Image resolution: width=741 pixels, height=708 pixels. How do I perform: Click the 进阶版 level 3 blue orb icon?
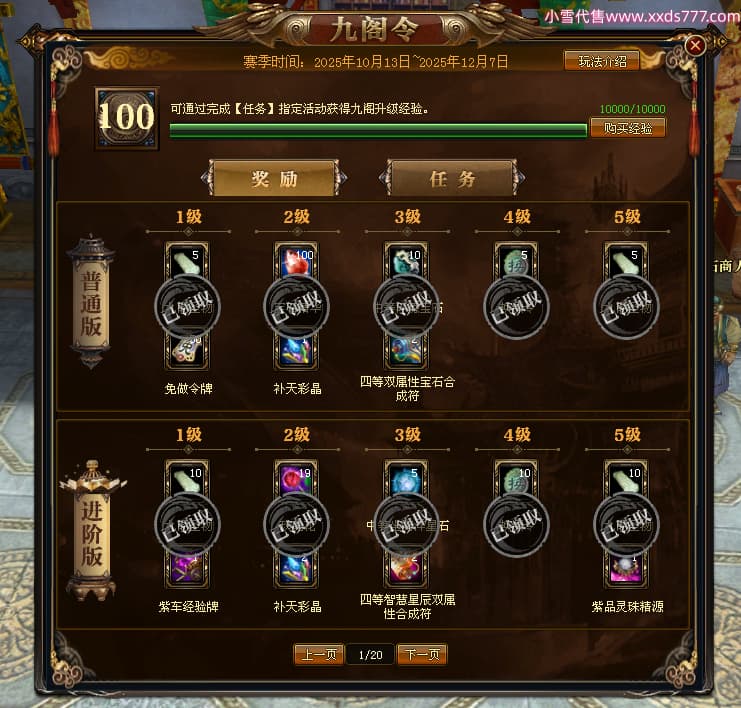tap(406, 479)
